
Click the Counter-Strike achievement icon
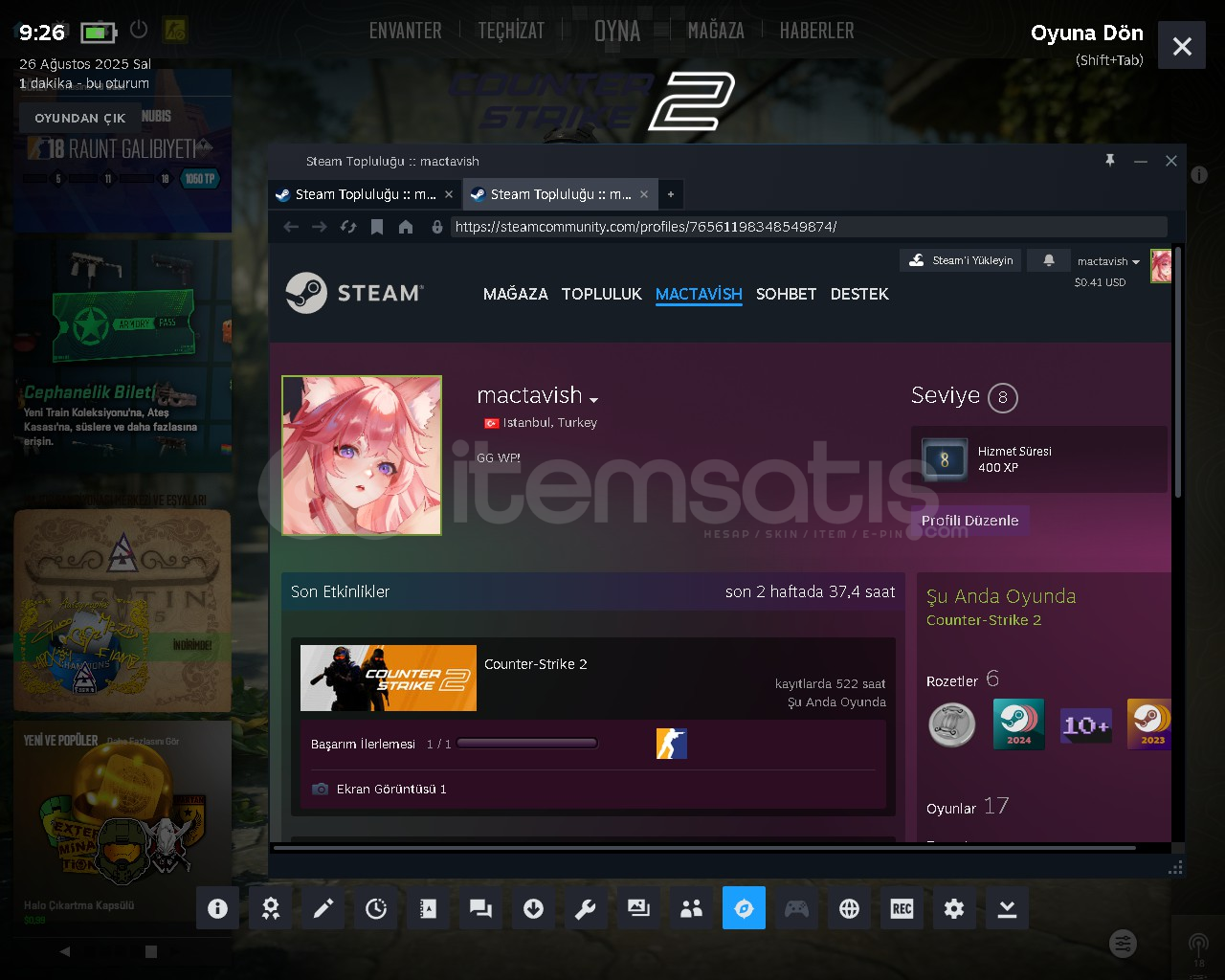click(671, 744)
